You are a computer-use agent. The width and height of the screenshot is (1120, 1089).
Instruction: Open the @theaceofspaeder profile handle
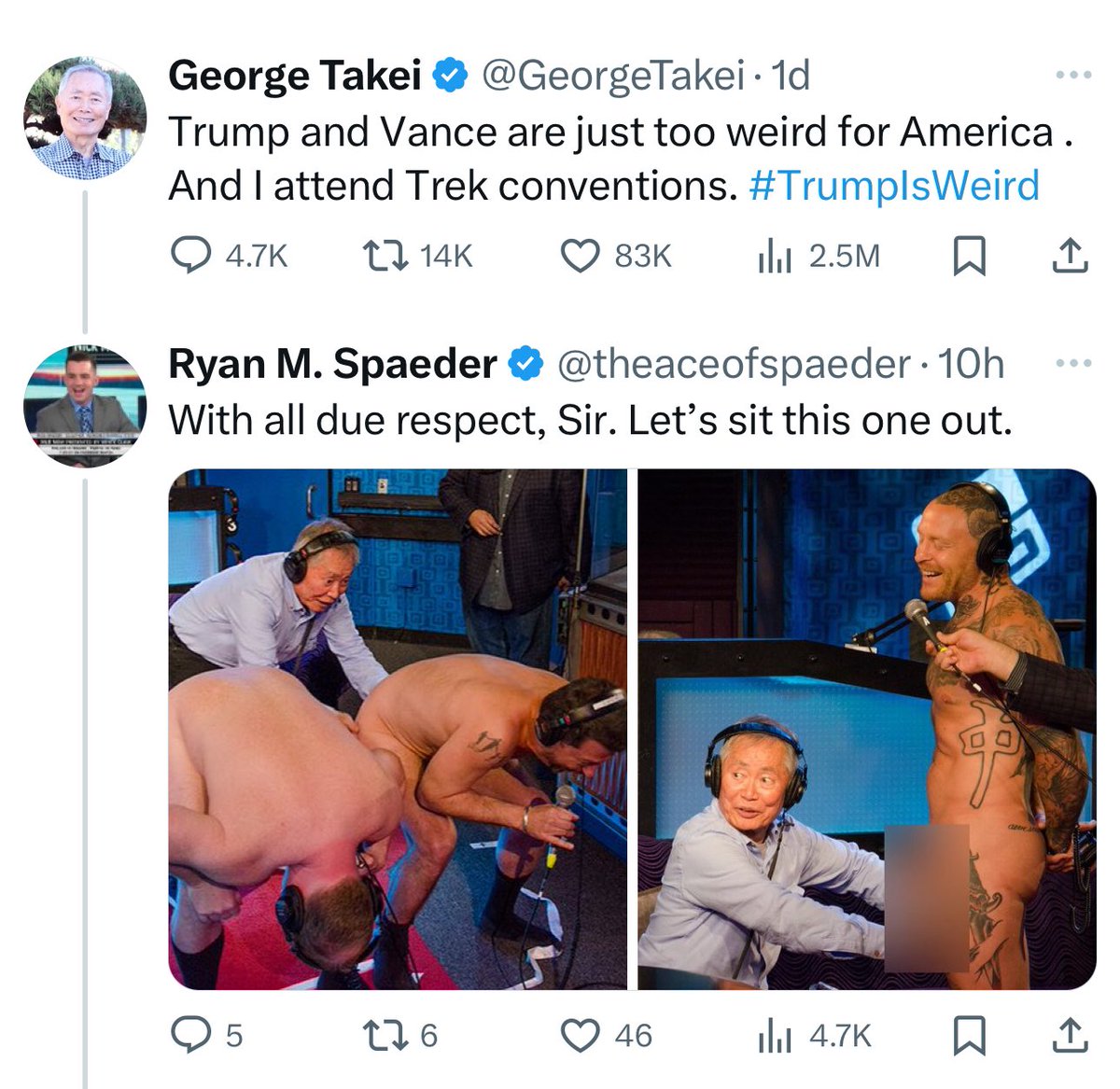pyautogui.click(x=733, y=363)
